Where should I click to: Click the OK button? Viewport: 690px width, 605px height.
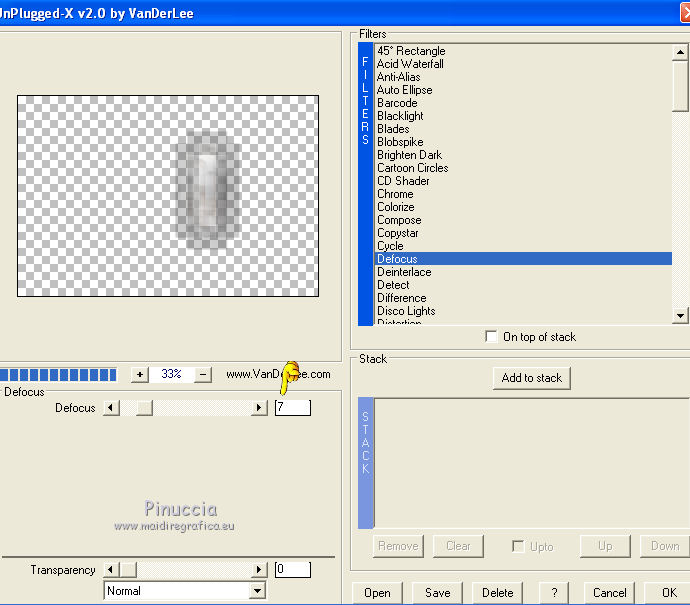669,593
